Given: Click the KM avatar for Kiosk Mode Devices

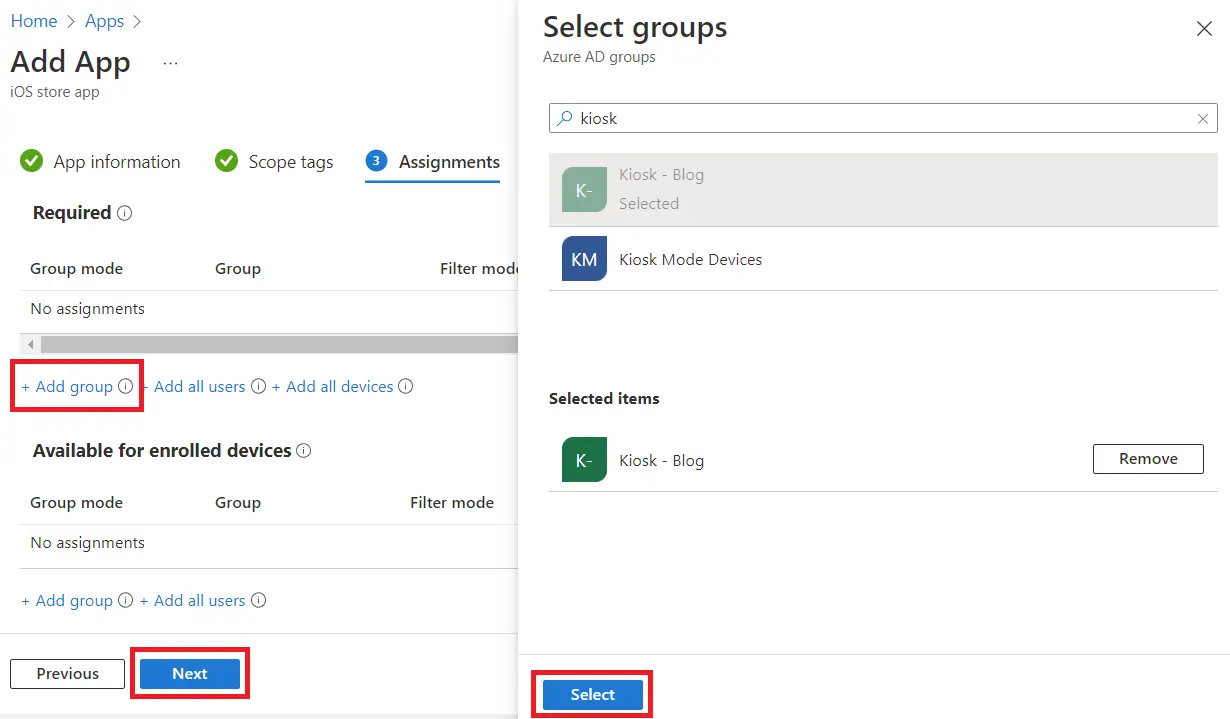Looking at the screenshot, I should pos(584,259).
